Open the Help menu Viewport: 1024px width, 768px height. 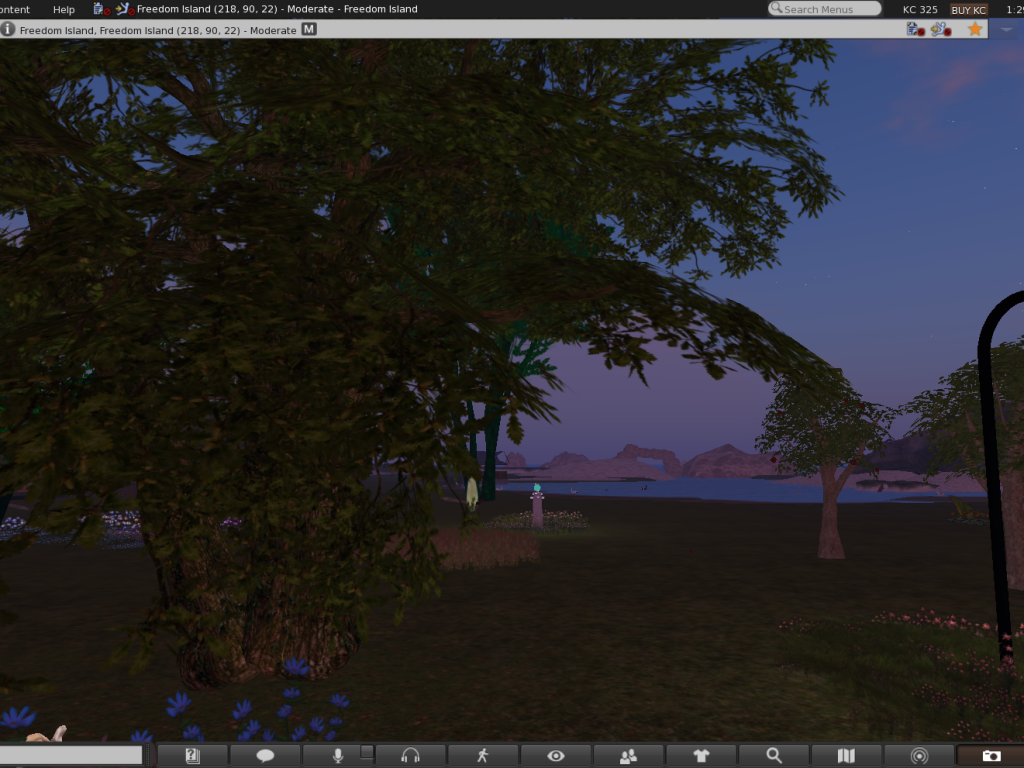pyautogui.click(x=63, y=9)
